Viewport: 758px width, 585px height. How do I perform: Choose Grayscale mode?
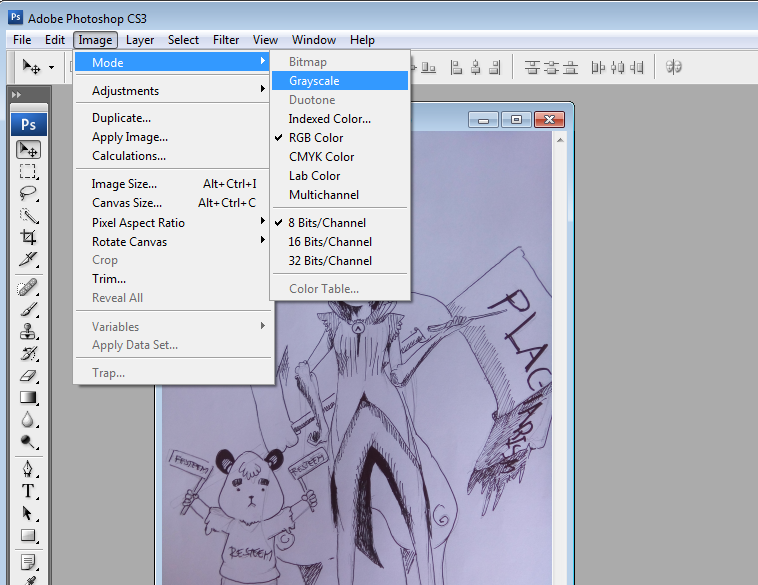pyautogui.click(x=340, y=81)
